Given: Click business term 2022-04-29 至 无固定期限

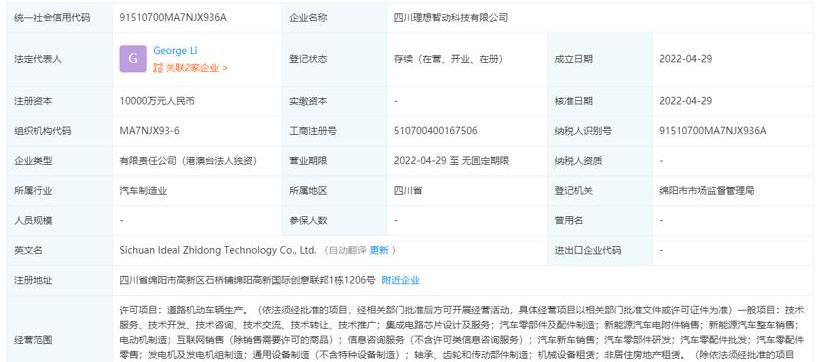Looking at the screenshot, I should 451,161.
